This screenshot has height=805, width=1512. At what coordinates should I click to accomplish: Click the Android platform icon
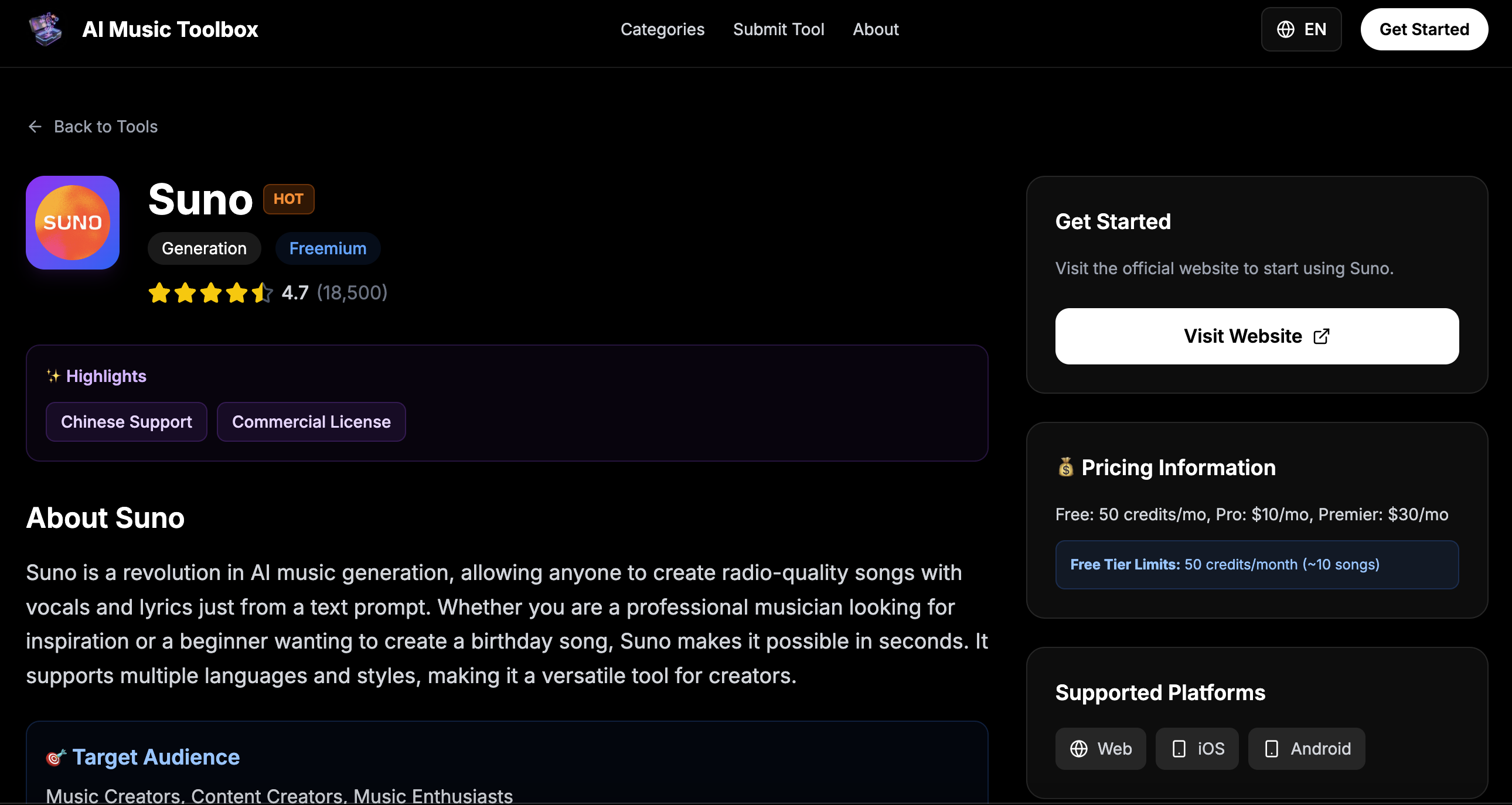pos(1271,749)
